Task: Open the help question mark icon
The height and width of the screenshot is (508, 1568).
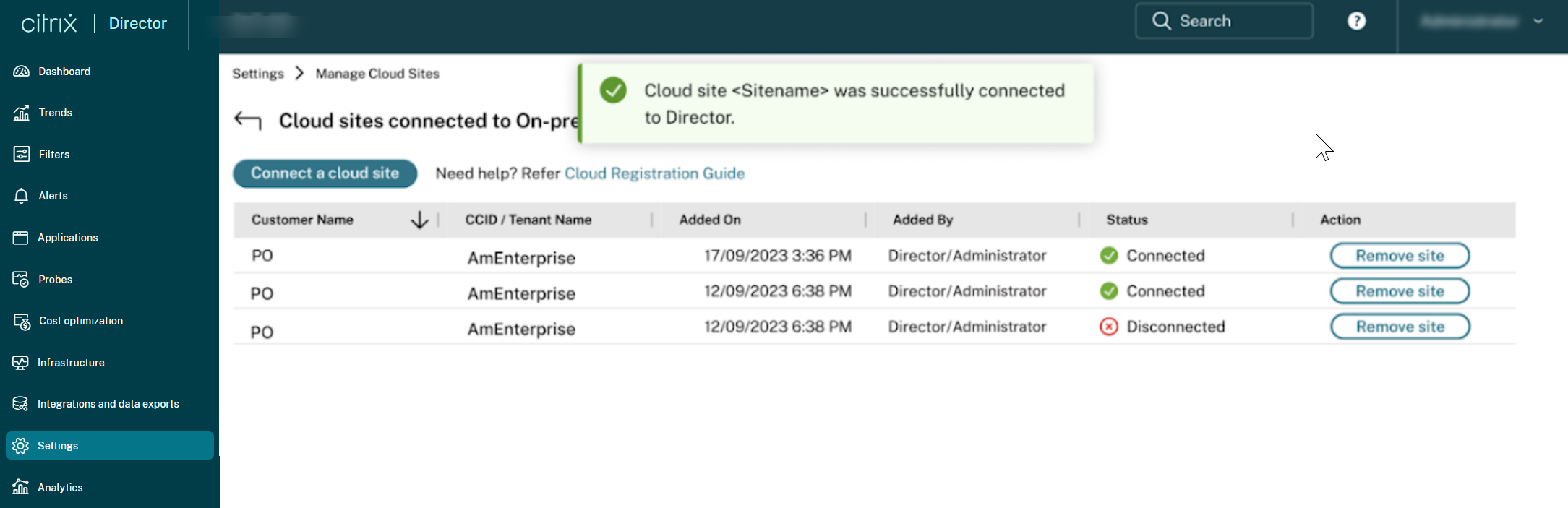Action: [x=1357, y=21]
